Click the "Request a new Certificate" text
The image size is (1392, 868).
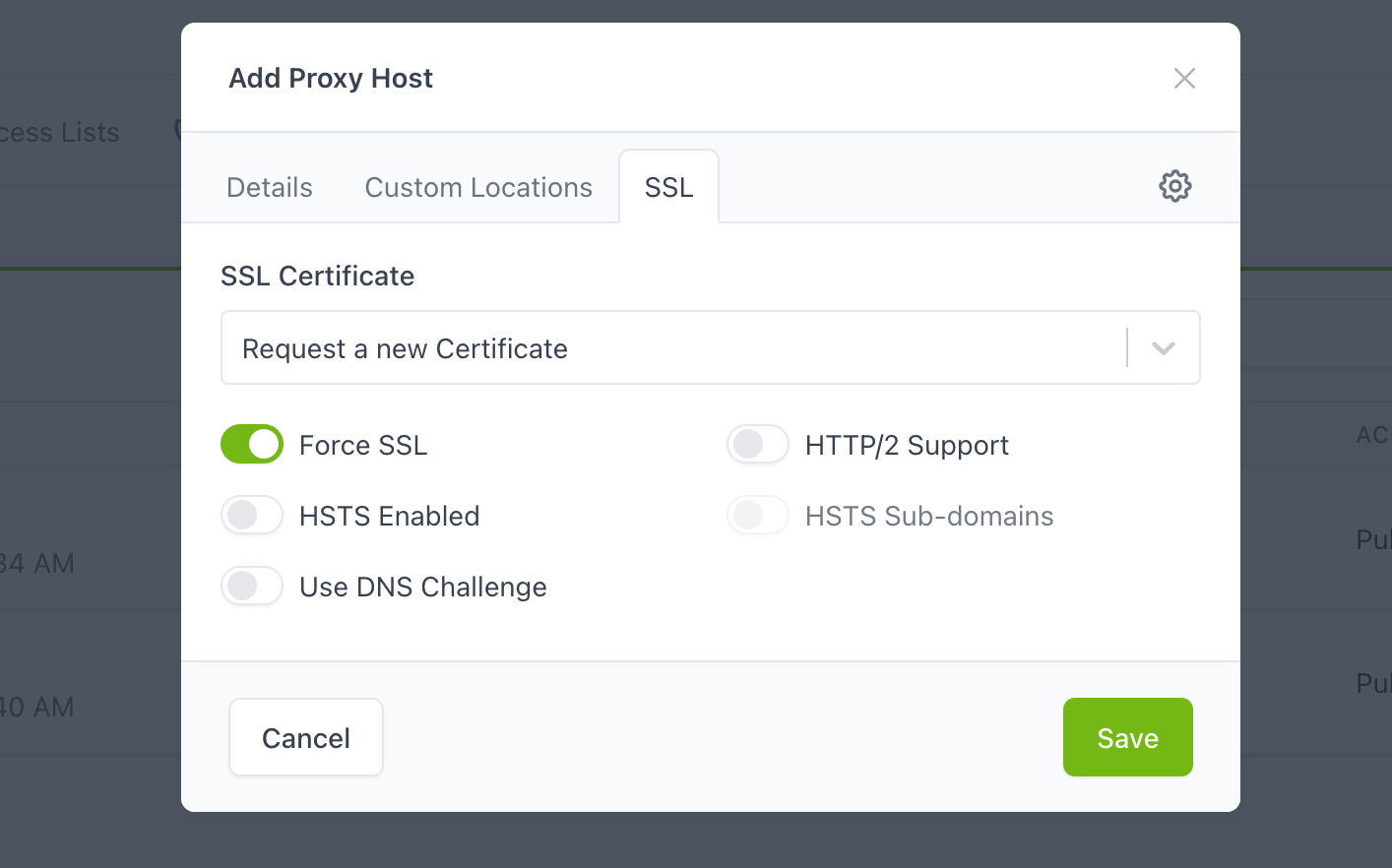(405, 349)
